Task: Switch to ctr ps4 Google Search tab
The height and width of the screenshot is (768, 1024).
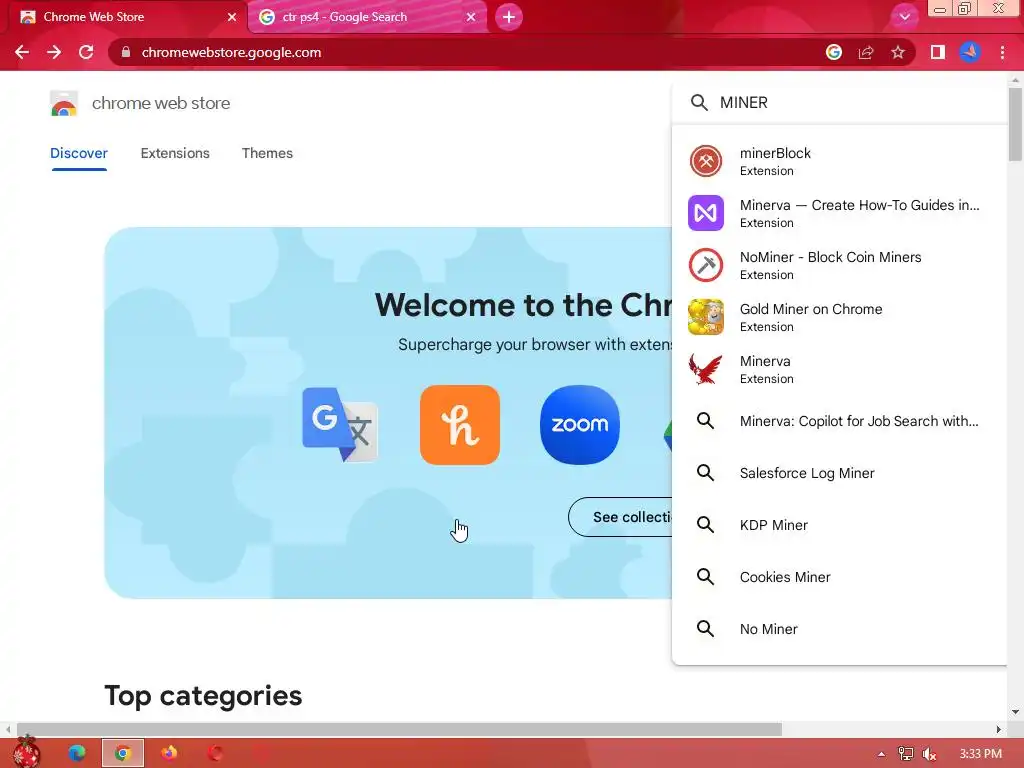Action: click(367, 17)
